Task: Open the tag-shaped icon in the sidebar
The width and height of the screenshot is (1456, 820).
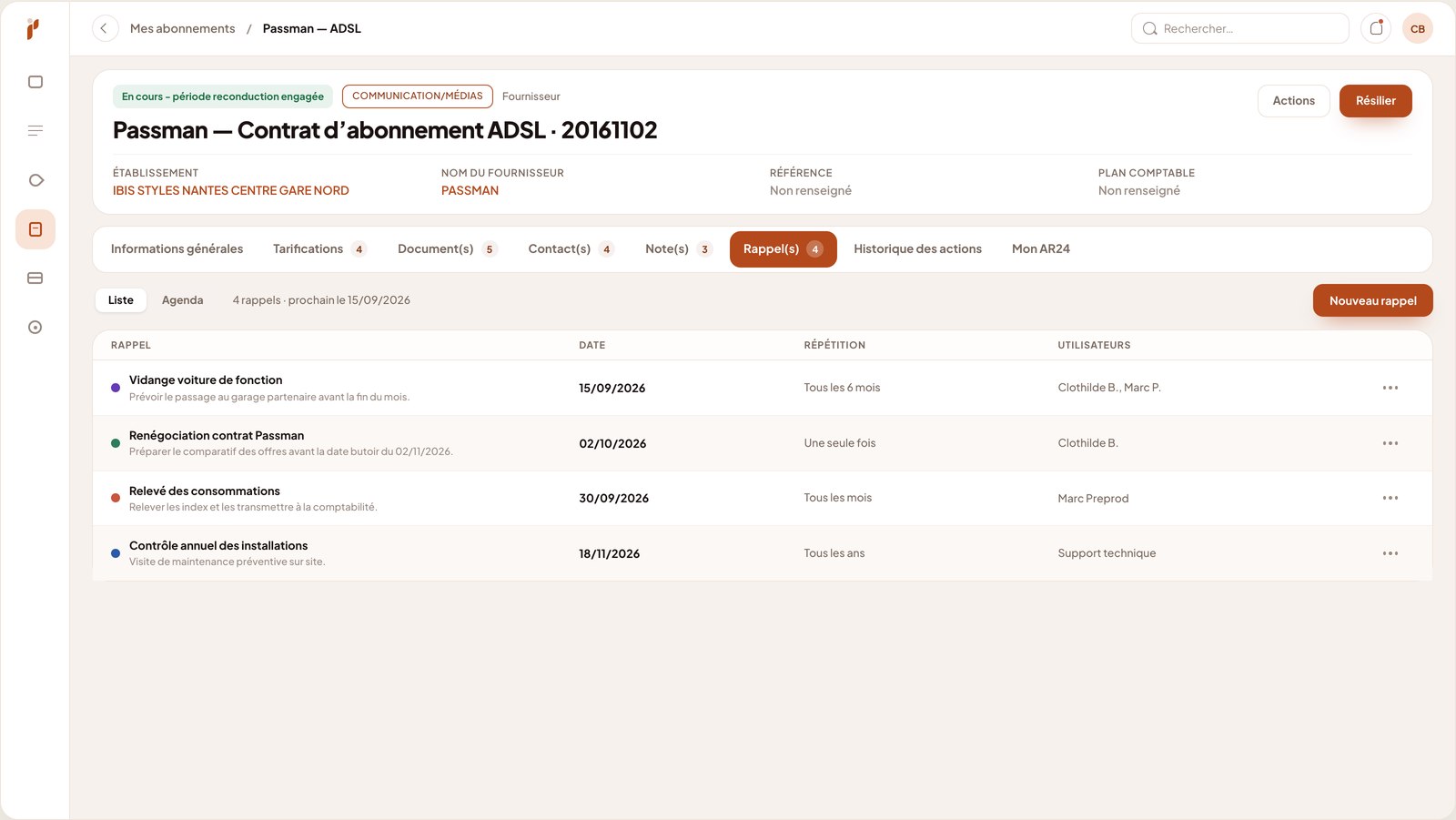Action: (35, 180)
